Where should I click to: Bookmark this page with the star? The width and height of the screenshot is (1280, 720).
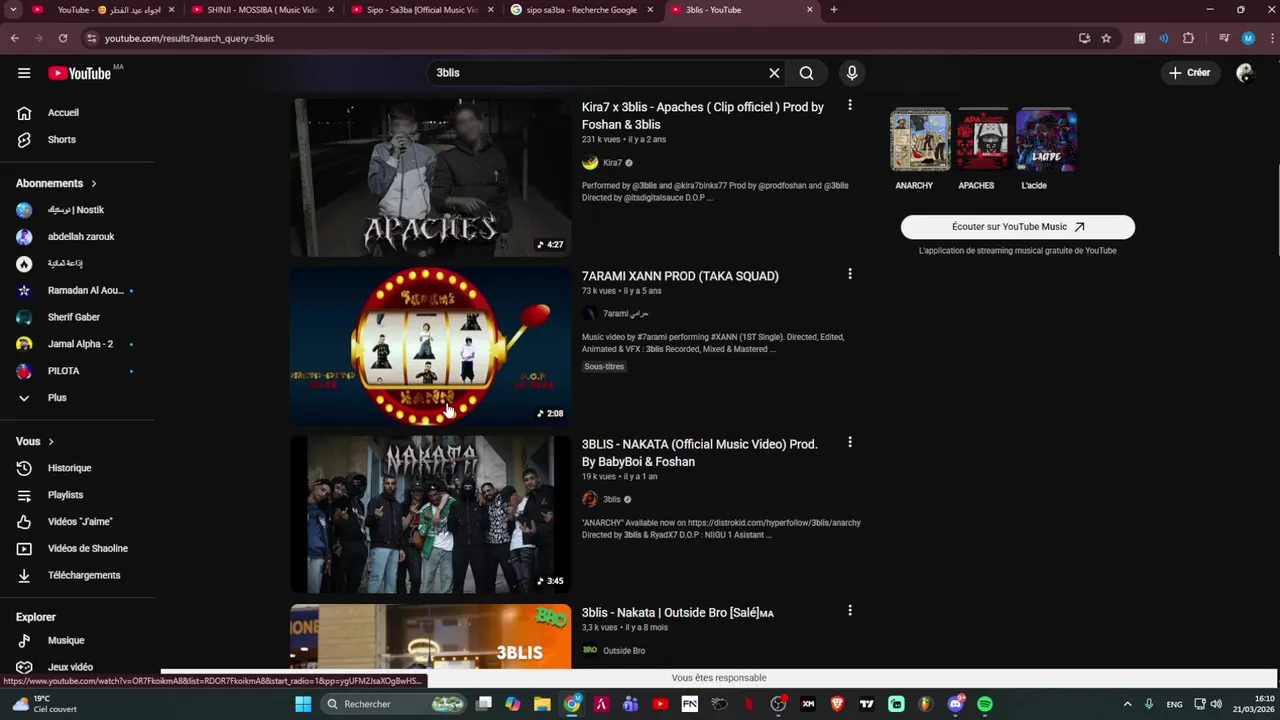[x=1106, y=38]
